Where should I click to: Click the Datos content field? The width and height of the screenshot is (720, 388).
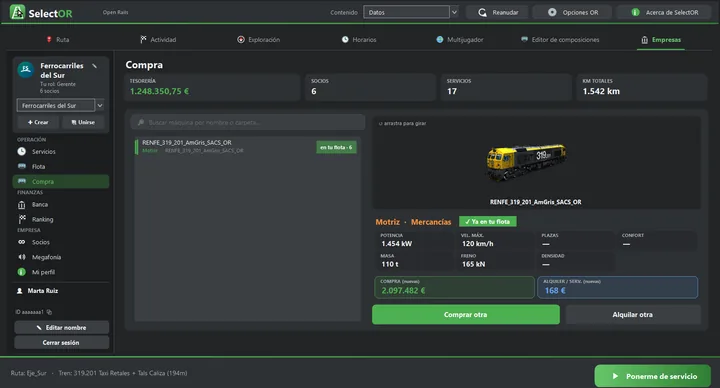point(406,12)
